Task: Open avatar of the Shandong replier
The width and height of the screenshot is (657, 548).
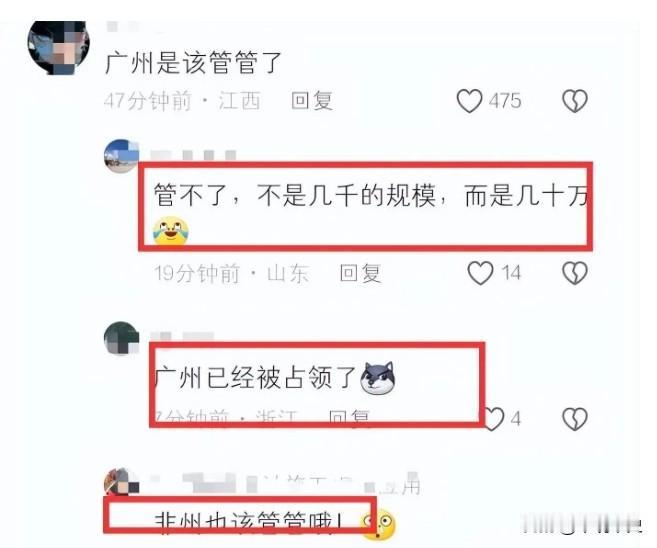Action: point(122,156)
